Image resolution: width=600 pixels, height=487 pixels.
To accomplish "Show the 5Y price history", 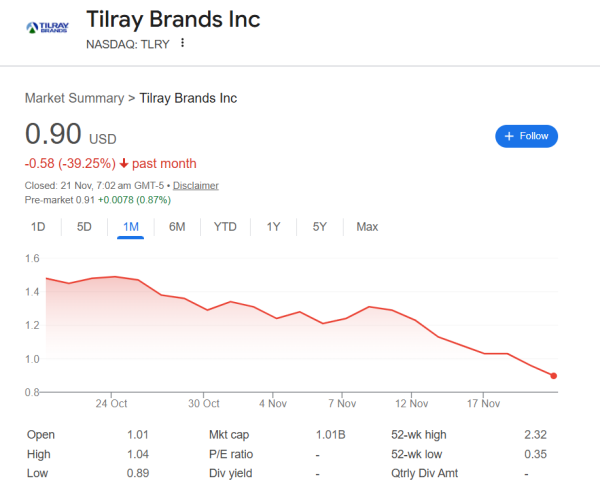I will [x=319, y=227].
